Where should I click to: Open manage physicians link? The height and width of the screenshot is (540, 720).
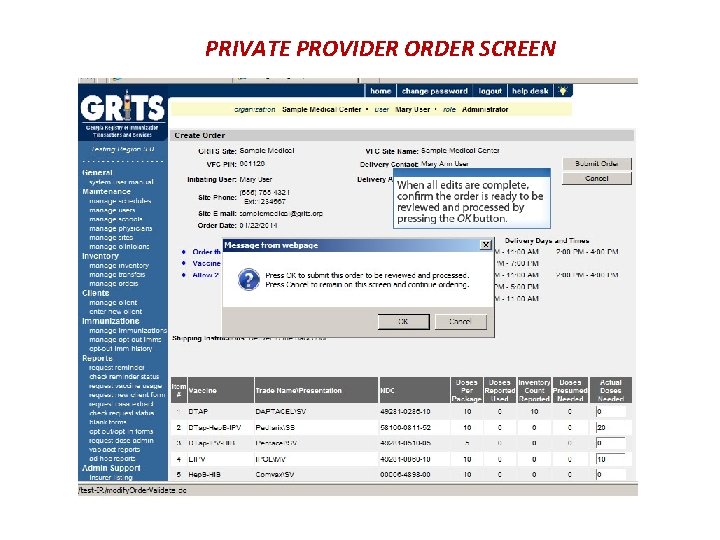coord(120,228)
